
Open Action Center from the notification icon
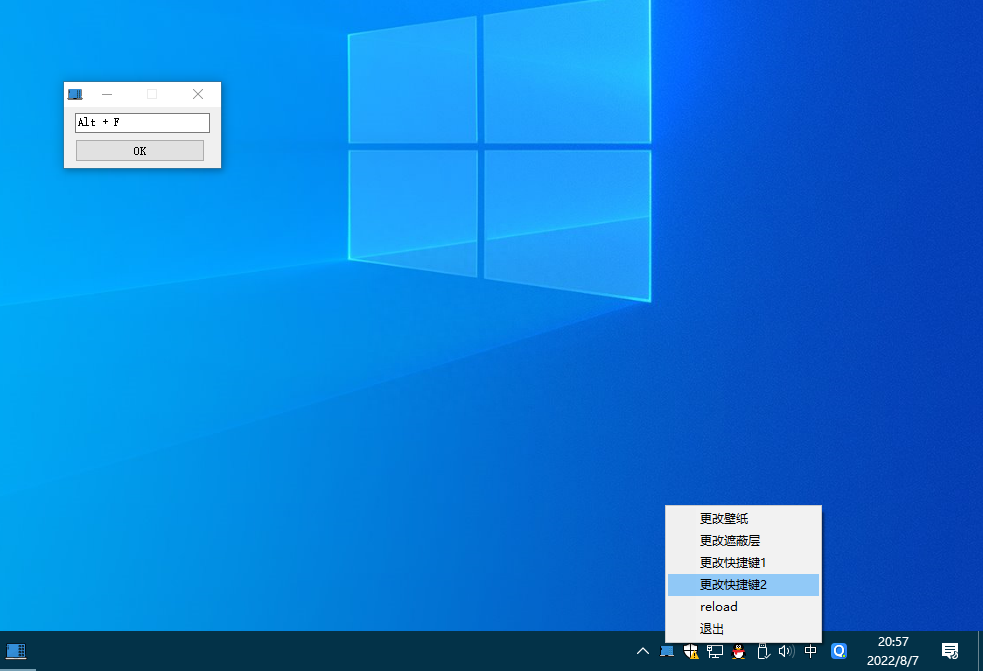pyautogui.click(x=948, y=652)
